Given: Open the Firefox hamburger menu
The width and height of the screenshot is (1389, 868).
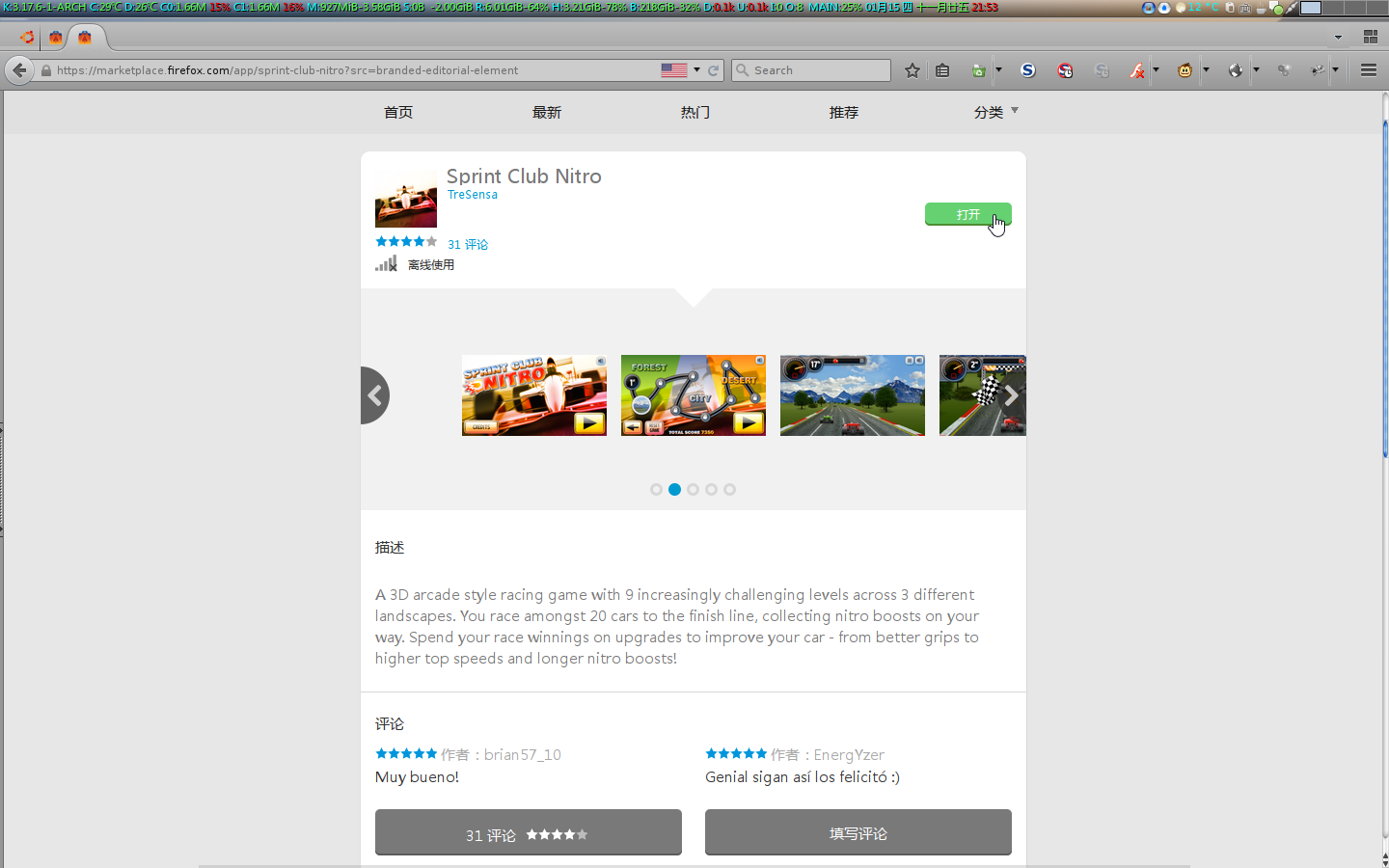Looking at the screenshot, I should click(x=1369, y=70).
